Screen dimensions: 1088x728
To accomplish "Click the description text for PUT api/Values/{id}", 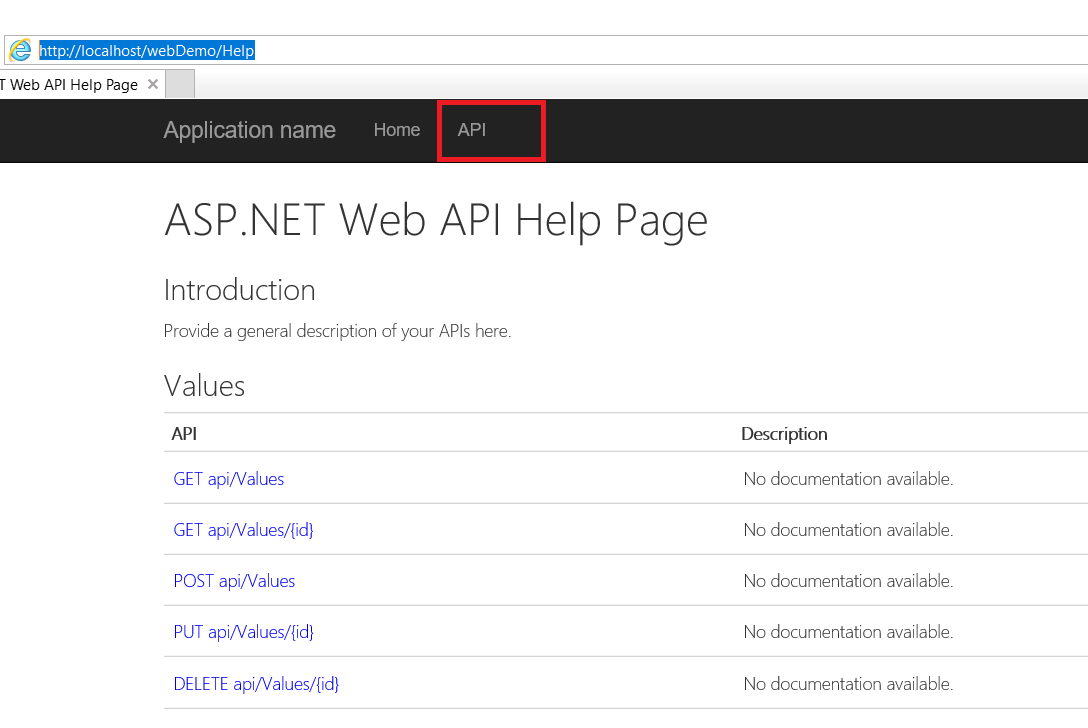I will [x=848, y=632].
